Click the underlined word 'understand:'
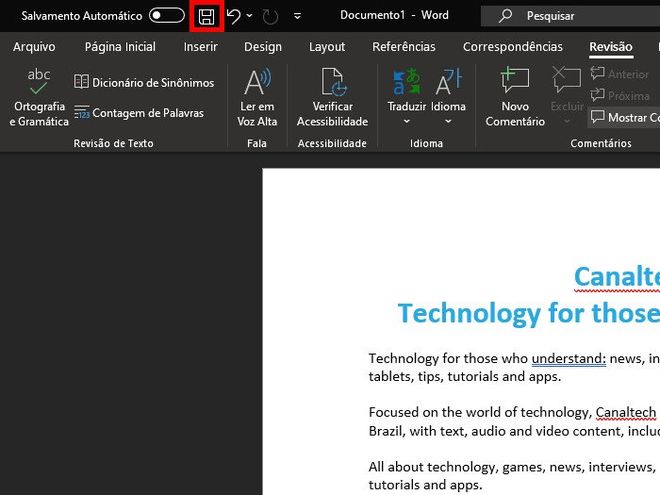The height and width of the screenshot is (495, 660). point(569,358)
